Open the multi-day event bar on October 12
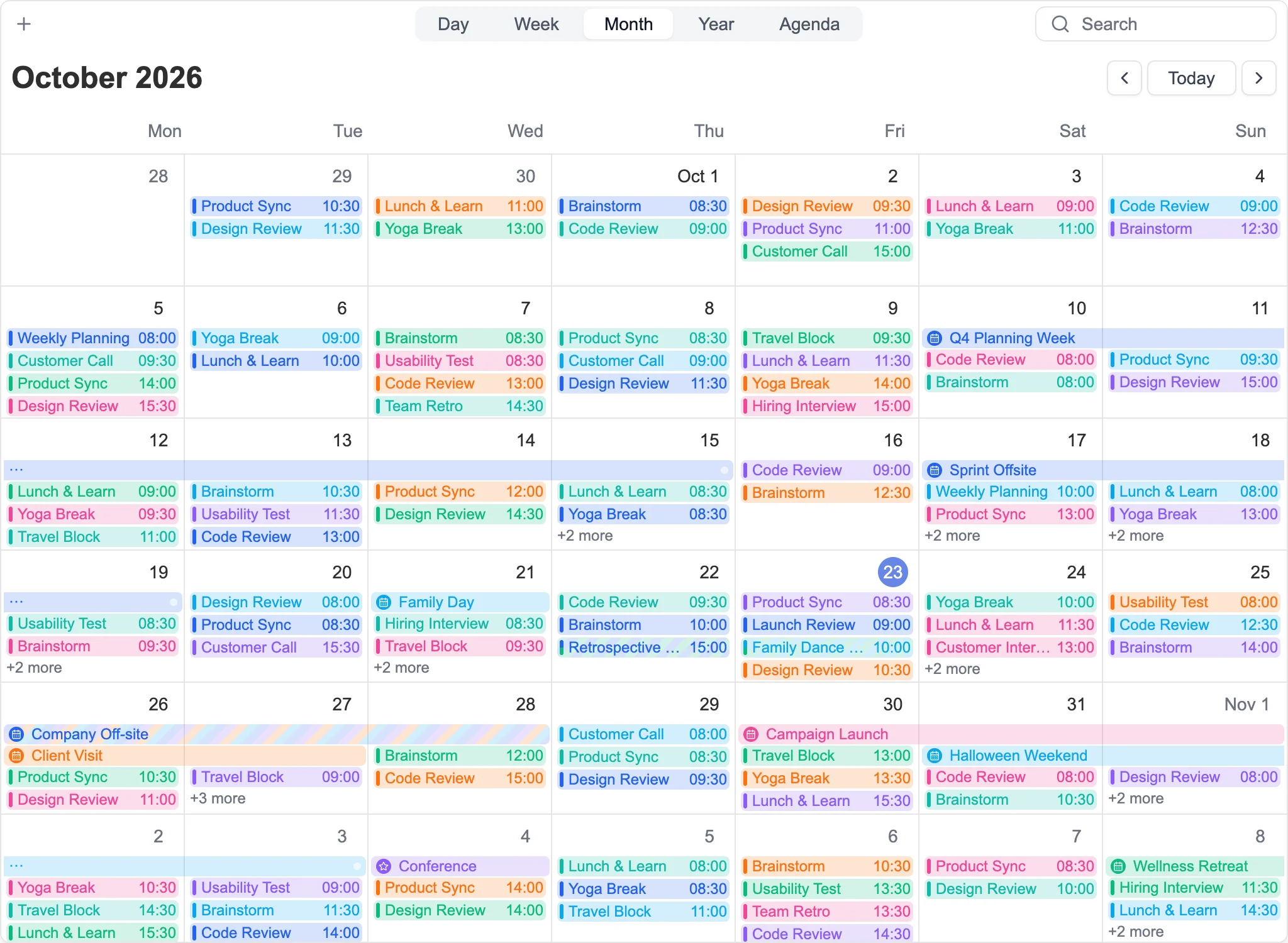 coord(368,470)
